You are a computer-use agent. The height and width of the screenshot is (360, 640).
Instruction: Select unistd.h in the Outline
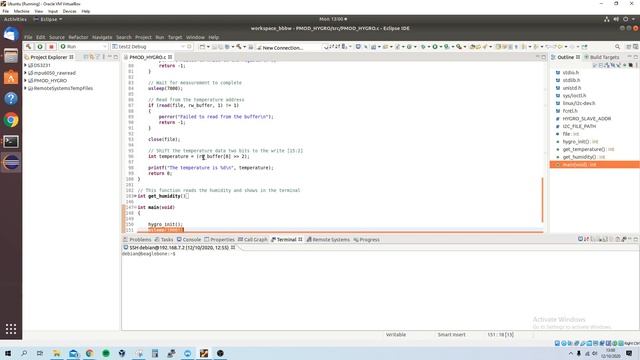(x=572, y=88)
